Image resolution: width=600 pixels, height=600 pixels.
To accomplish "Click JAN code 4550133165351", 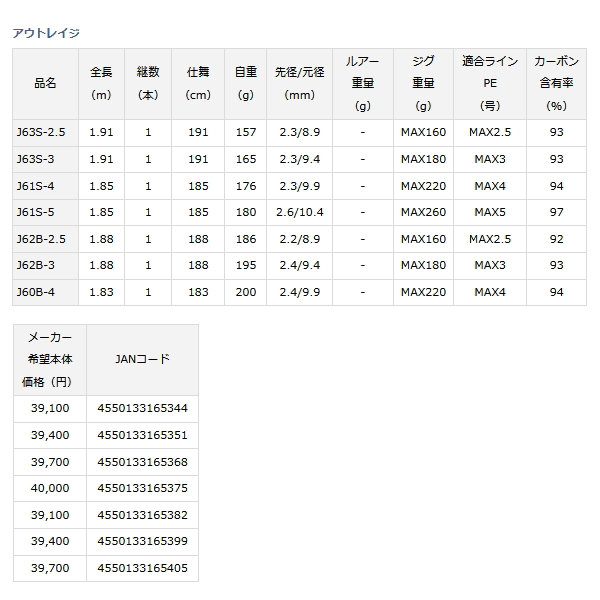I will 142,435.
